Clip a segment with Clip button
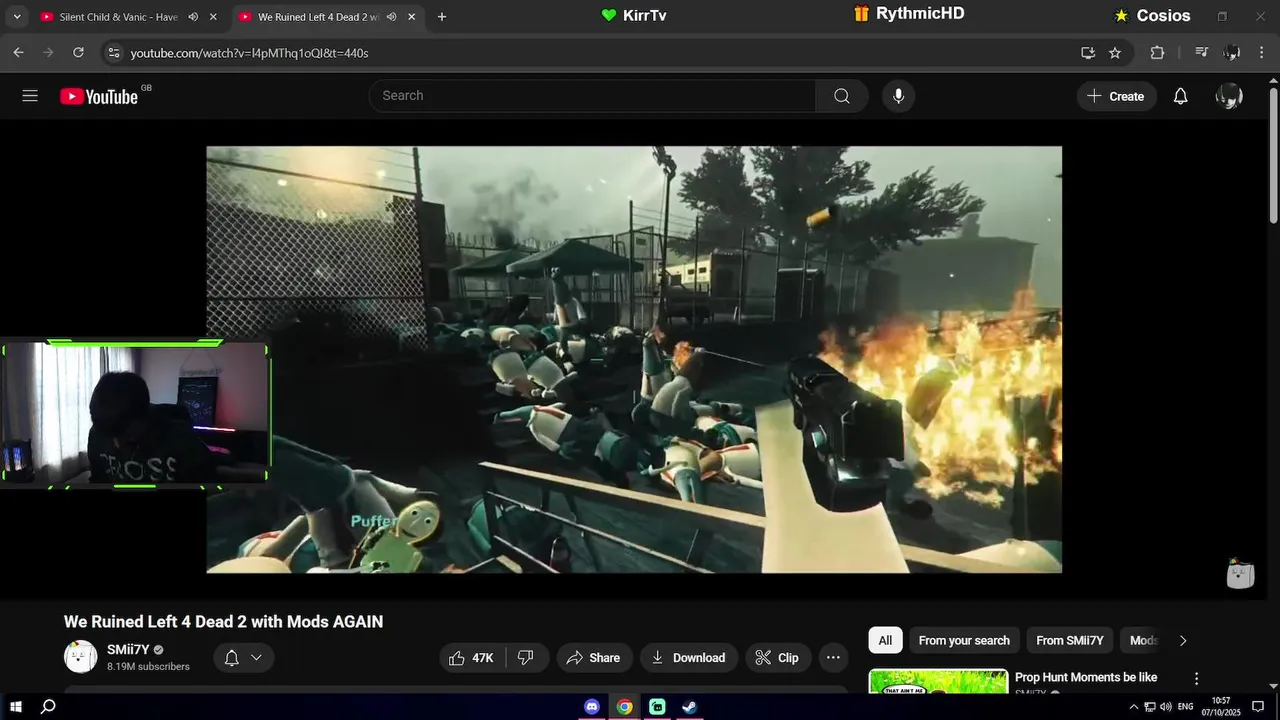1280x720 pixels. [777, 657]
